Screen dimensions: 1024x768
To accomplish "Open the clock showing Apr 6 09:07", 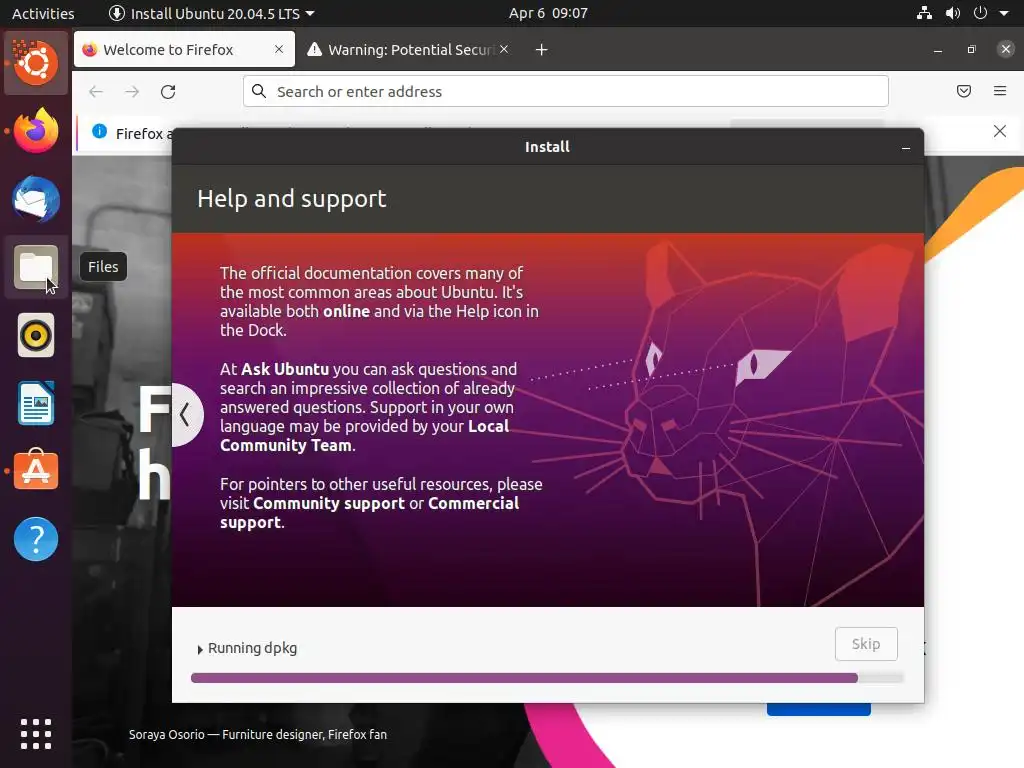I will (x=549, y=13).
